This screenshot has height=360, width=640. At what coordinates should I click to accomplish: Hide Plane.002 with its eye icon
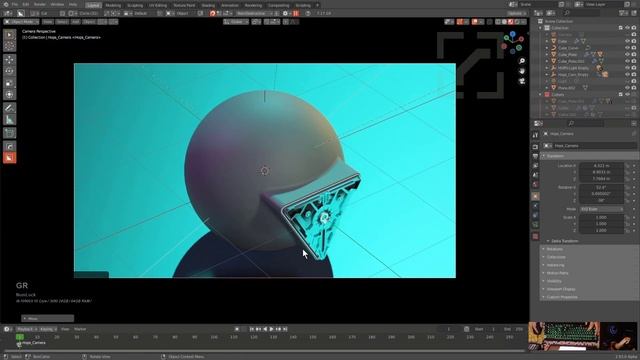click(627, 88)
